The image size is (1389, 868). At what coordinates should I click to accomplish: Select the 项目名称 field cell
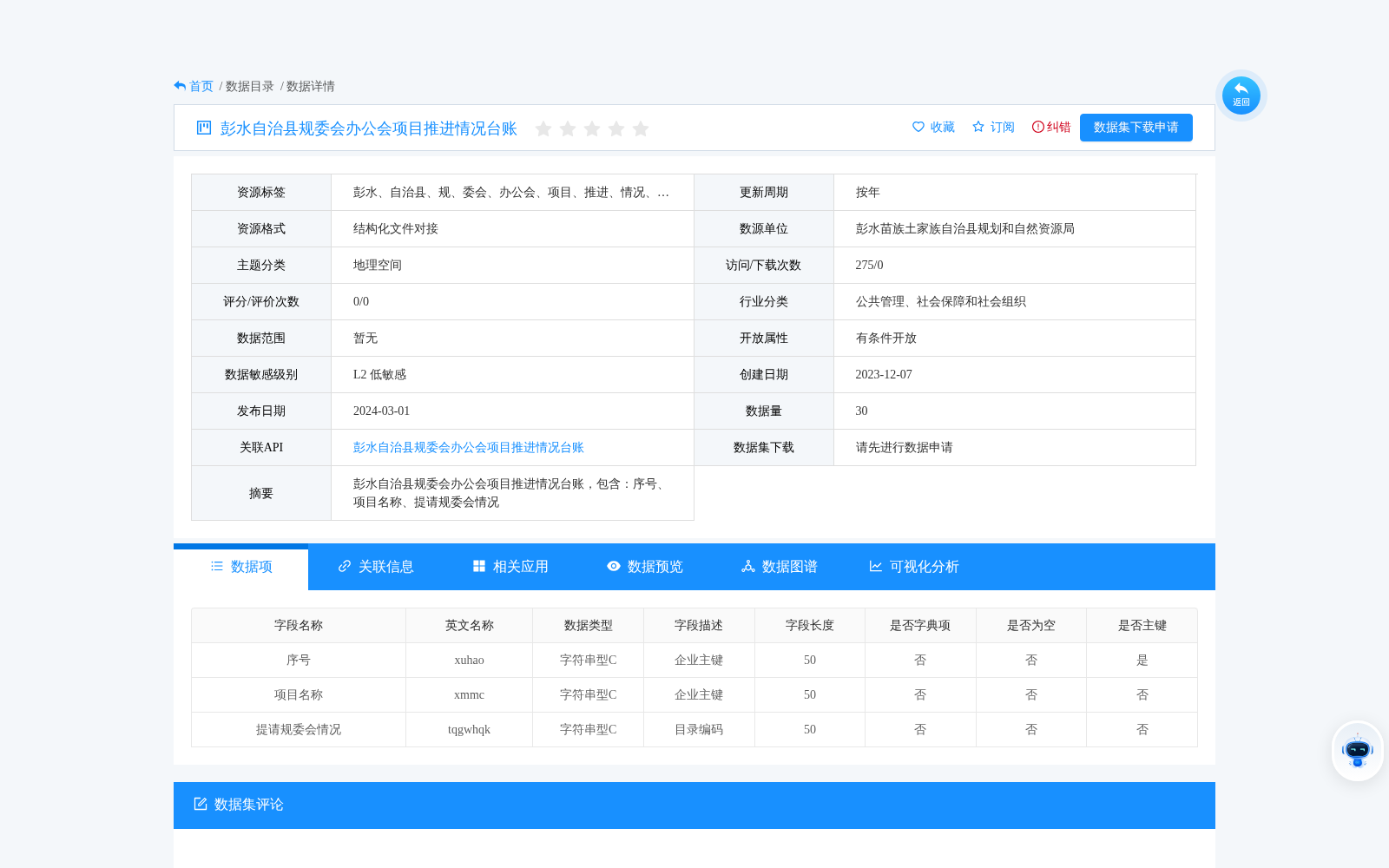click(299, 695)
